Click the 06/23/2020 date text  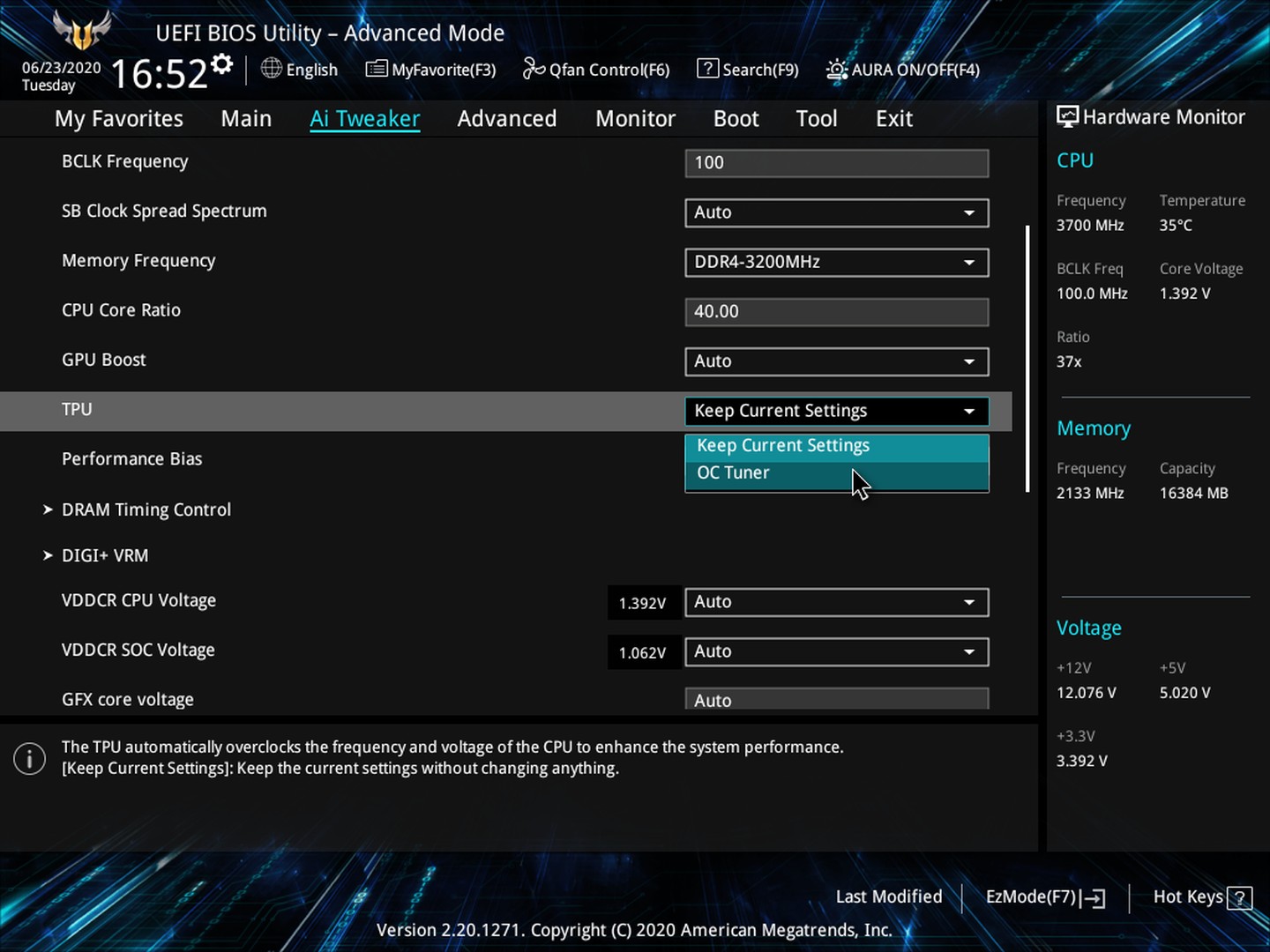[61, 68]
